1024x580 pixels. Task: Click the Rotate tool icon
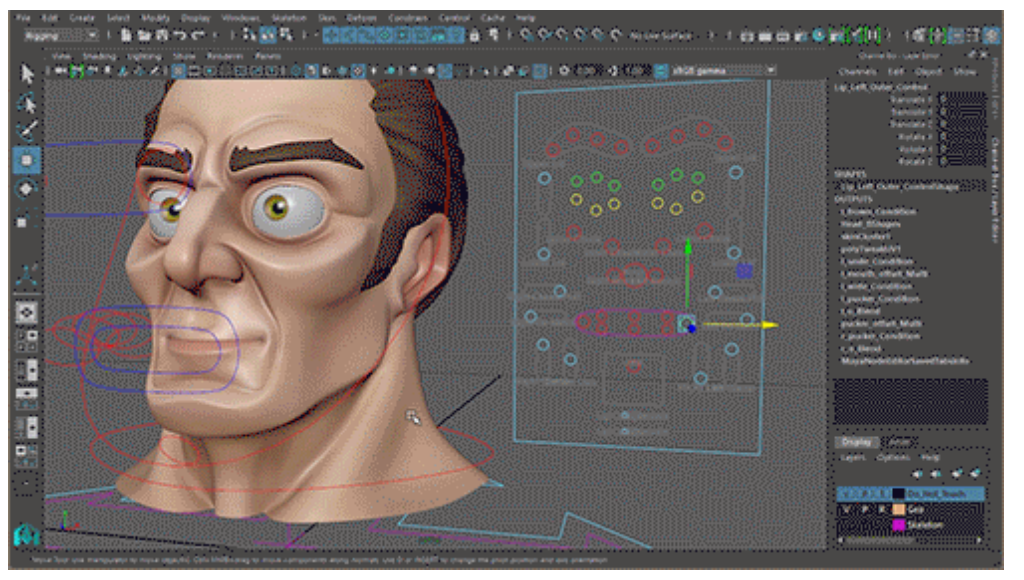tap(27, 189)
